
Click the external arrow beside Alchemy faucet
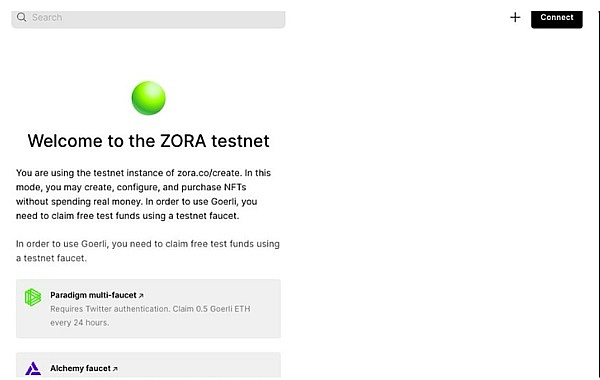(x=115, y=369)
